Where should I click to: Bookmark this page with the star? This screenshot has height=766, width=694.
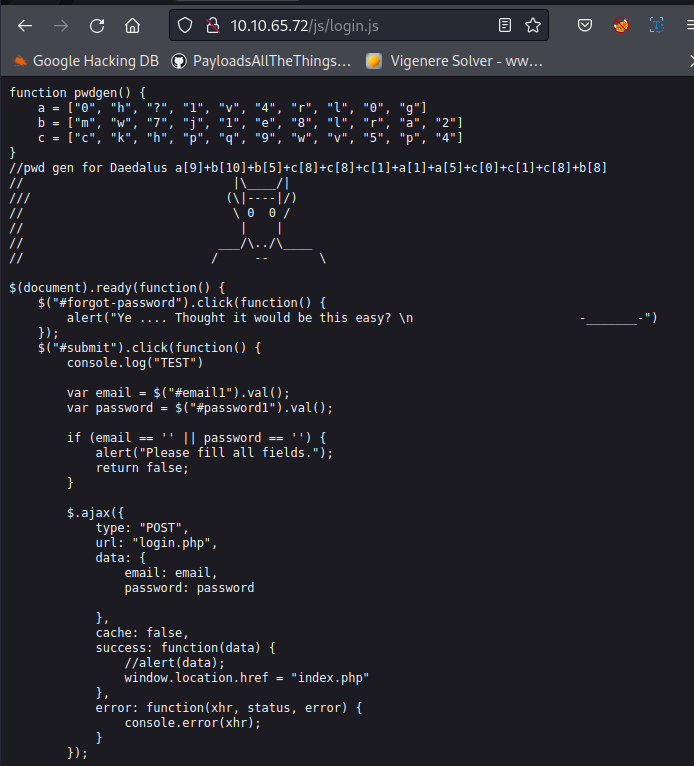pos(533,25)
